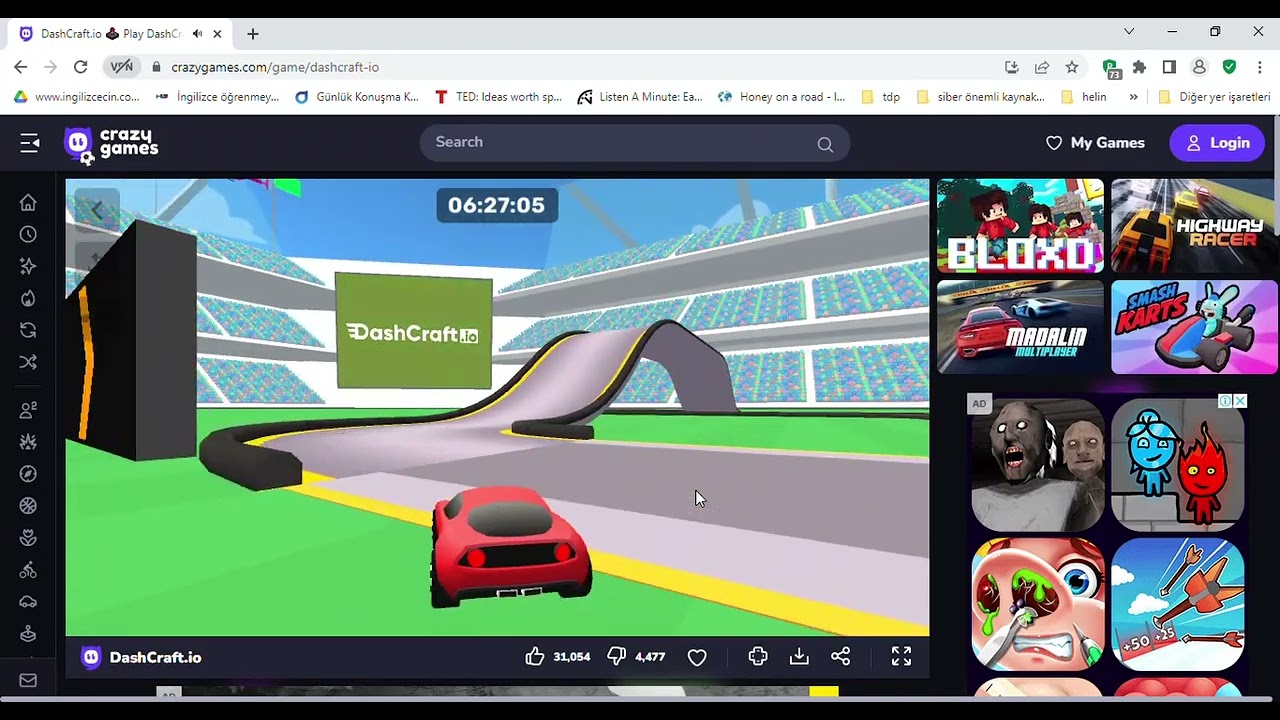Click the 06:27:05 game timer
Image resolution: width=1280 pixels, height=720 pixels.
[497, 205]
